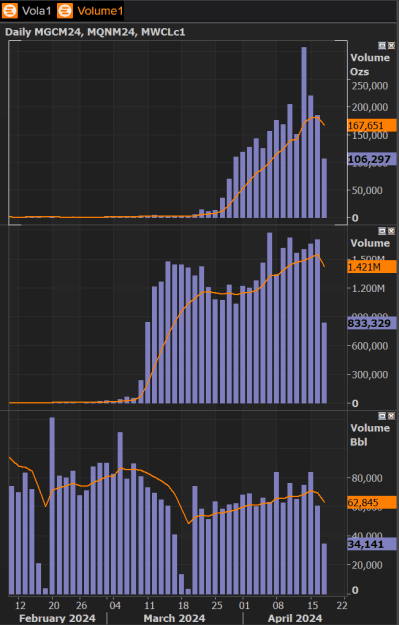Click the 300,000 axis label
399x625 pixels.
[x=370, y=375]
